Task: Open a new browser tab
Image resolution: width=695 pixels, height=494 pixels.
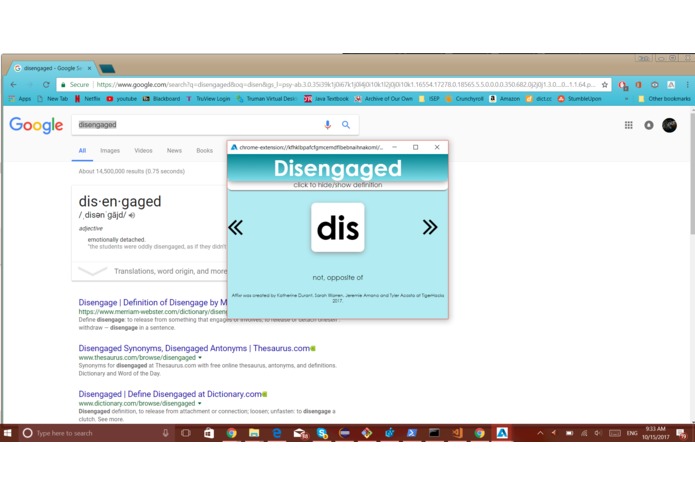Action: (x=107, y=69)
